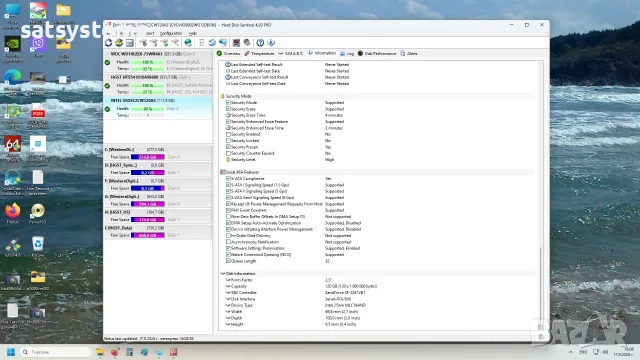This screenshot has height=360, width=640.
Task: Click the green health check of the HGST disk
Action: [x=107, y=86]
